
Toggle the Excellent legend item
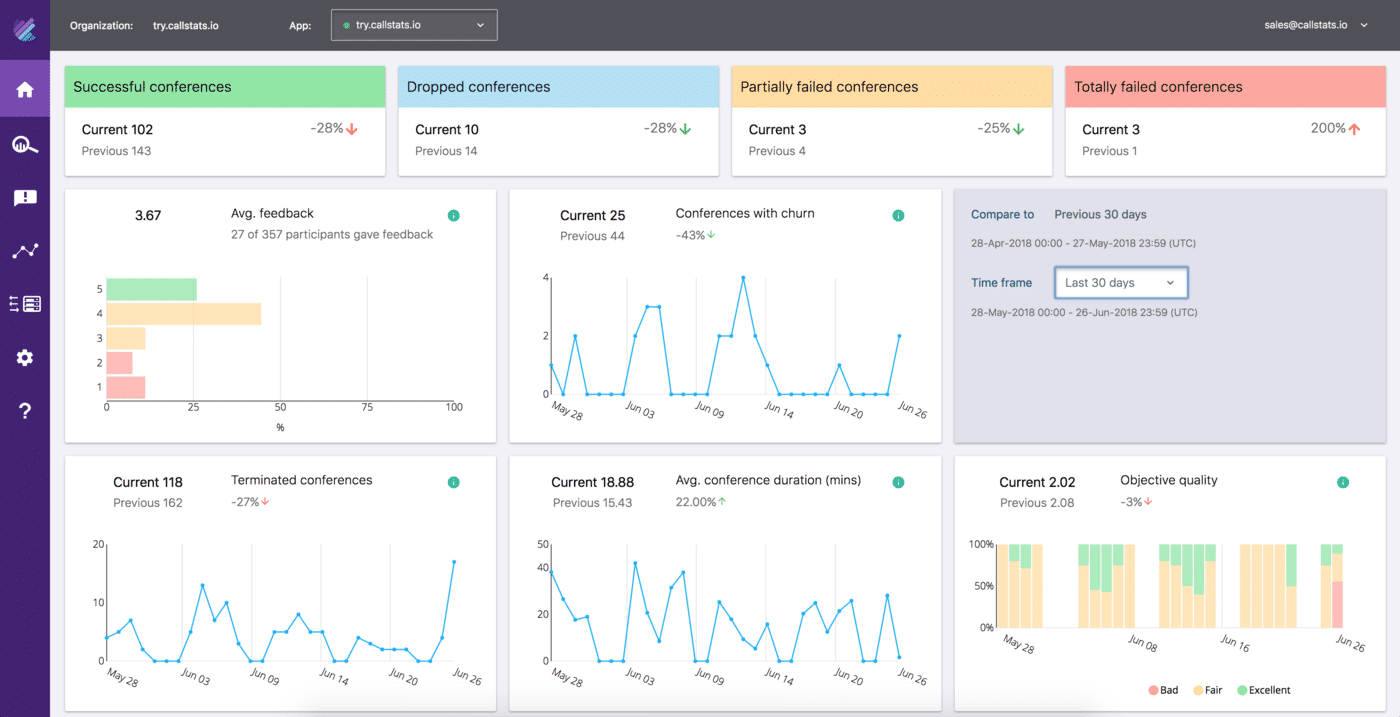click(x=1264, y=690)
